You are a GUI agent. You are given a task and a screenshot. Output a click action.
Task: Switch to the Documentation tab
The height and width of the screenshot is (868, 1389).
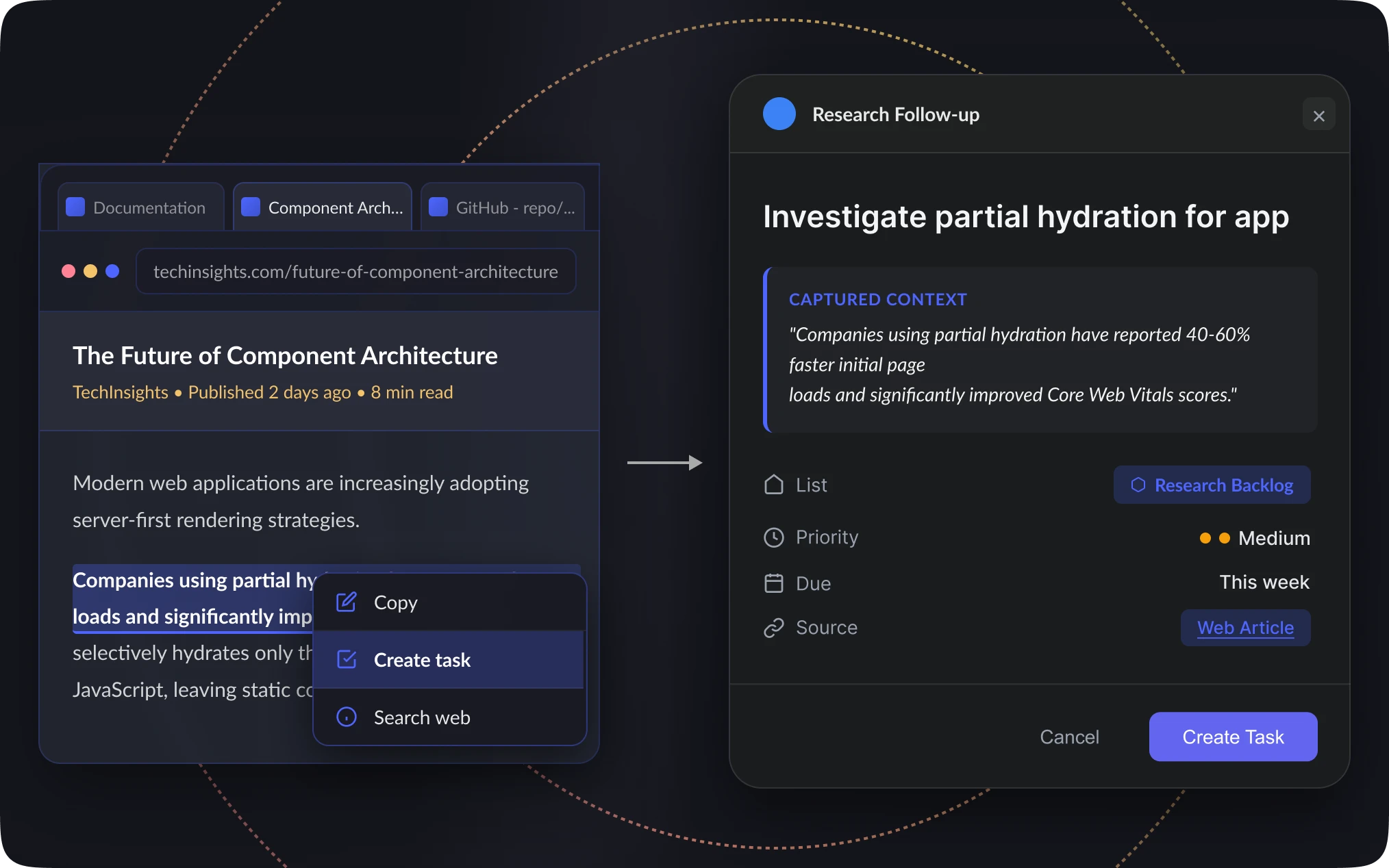[140, 207]
